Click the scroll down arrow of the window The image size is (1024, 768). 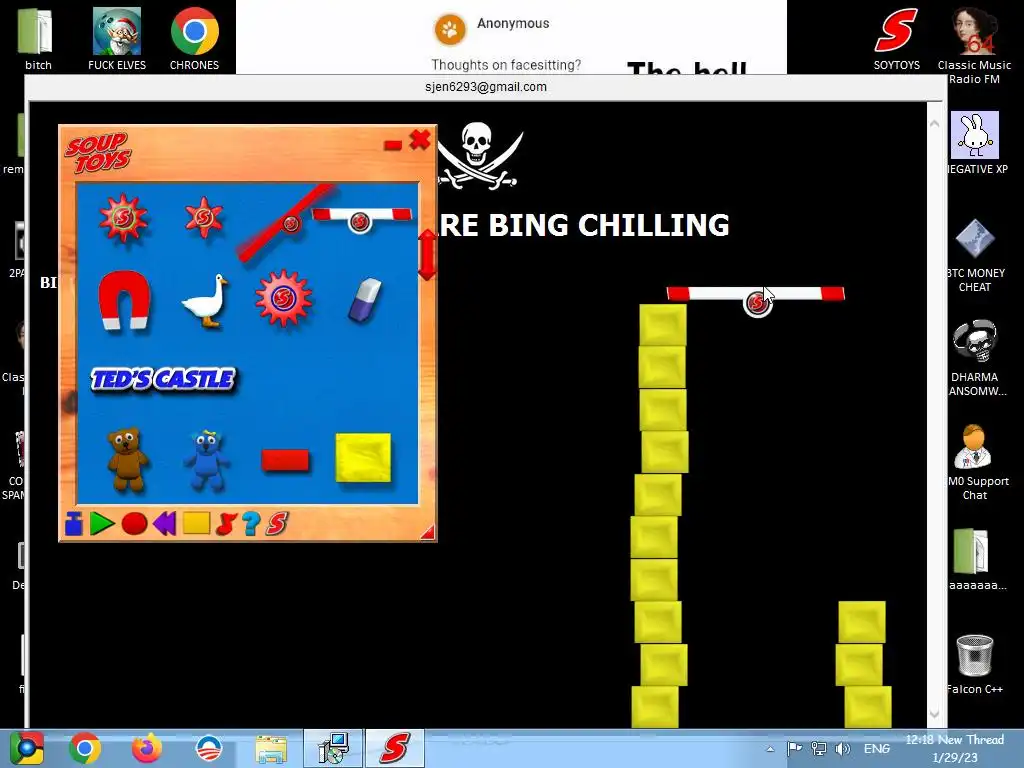935,714
